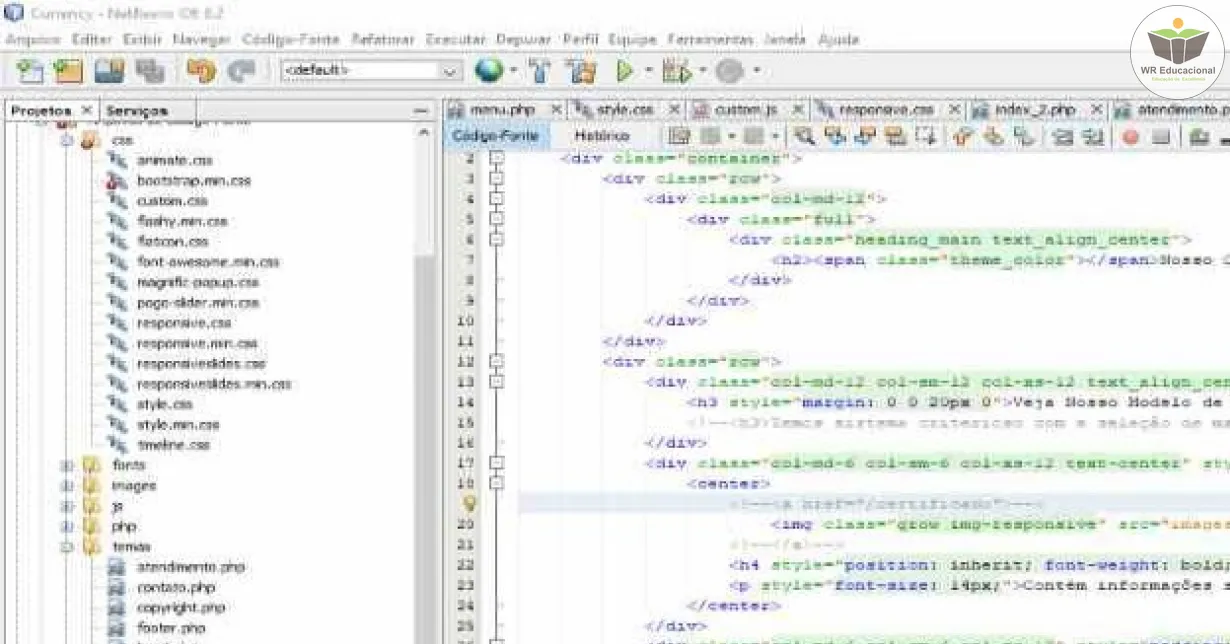
Task: Collapse the code fold at line 17
Action: pyautogui.click(x=497, y=463)
